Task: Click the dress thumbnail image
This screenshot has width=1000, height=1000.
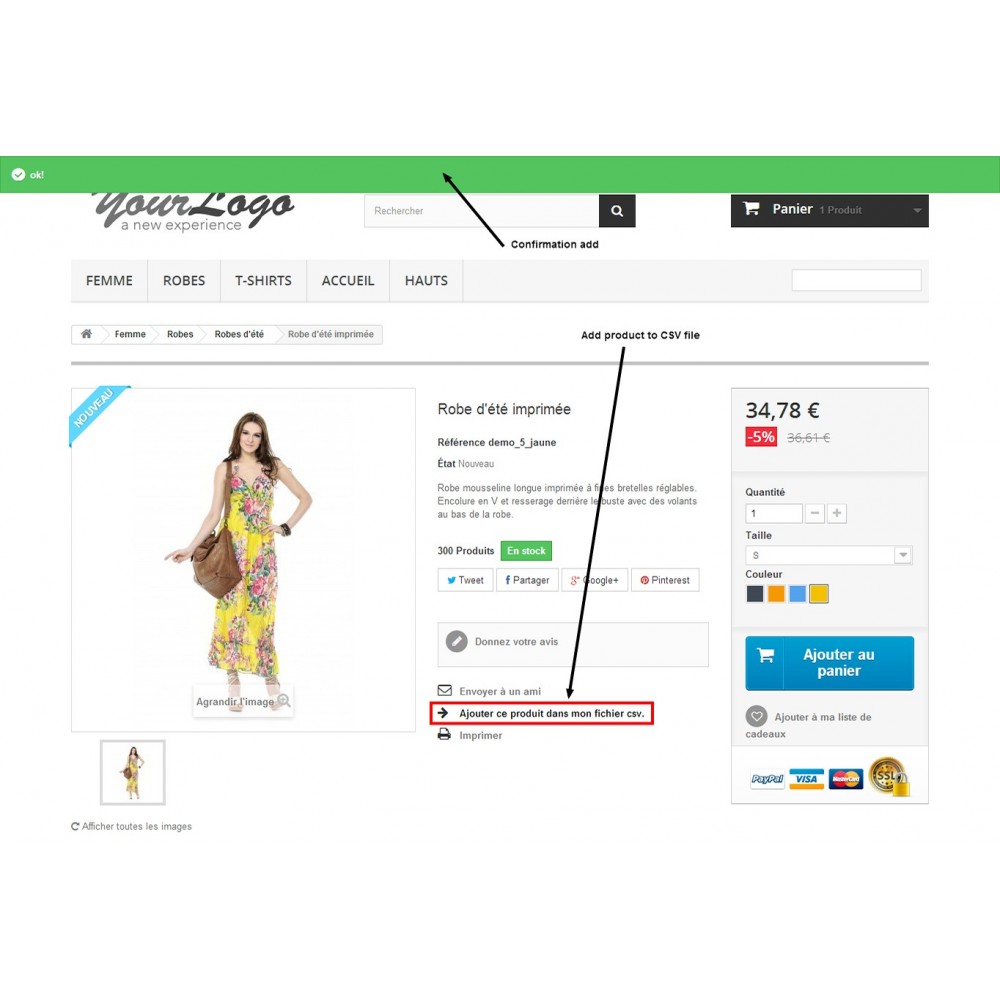Action: 133,772
